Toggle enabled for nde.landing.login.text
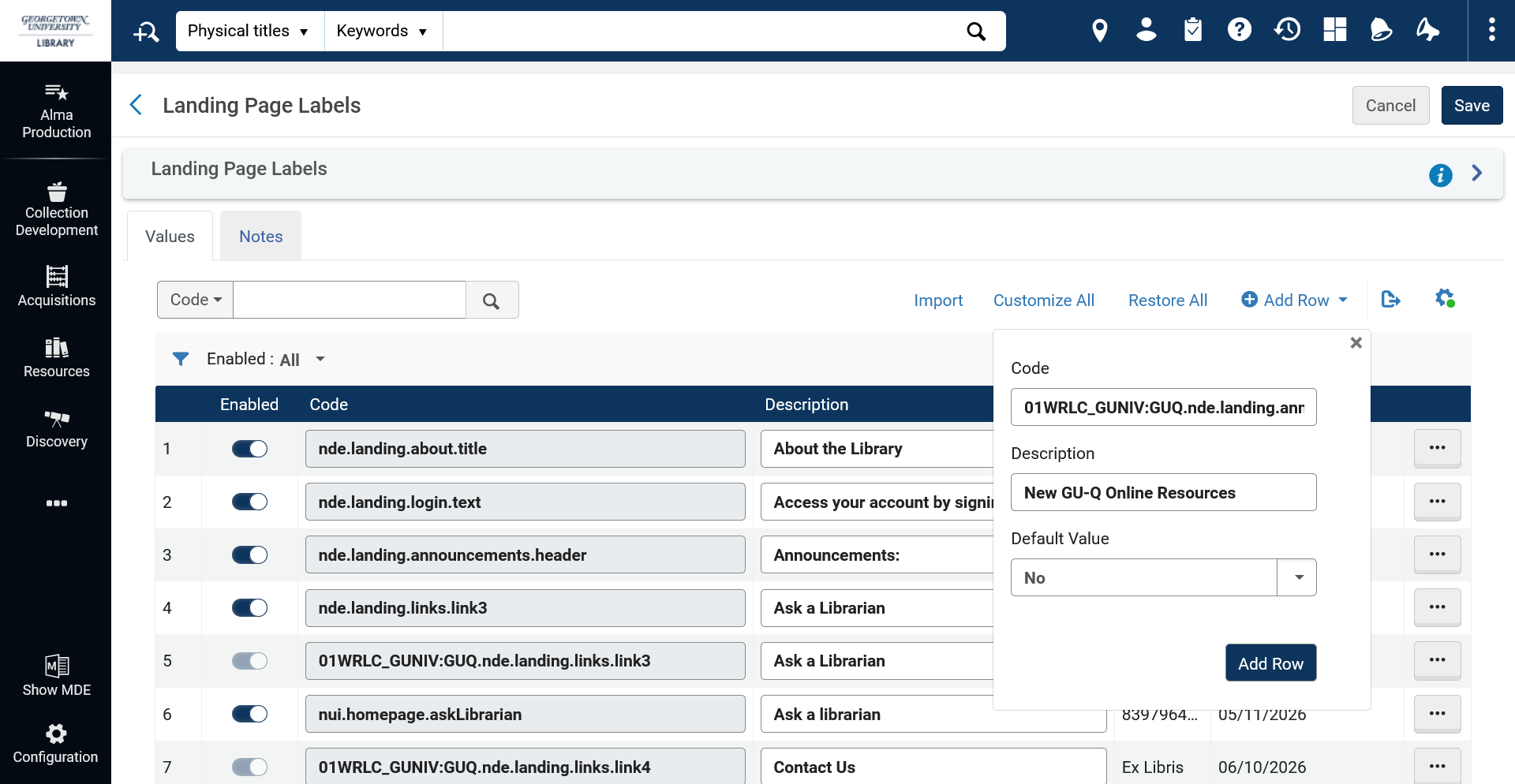This screenshot has height=784, width=1515. [249, 502]
